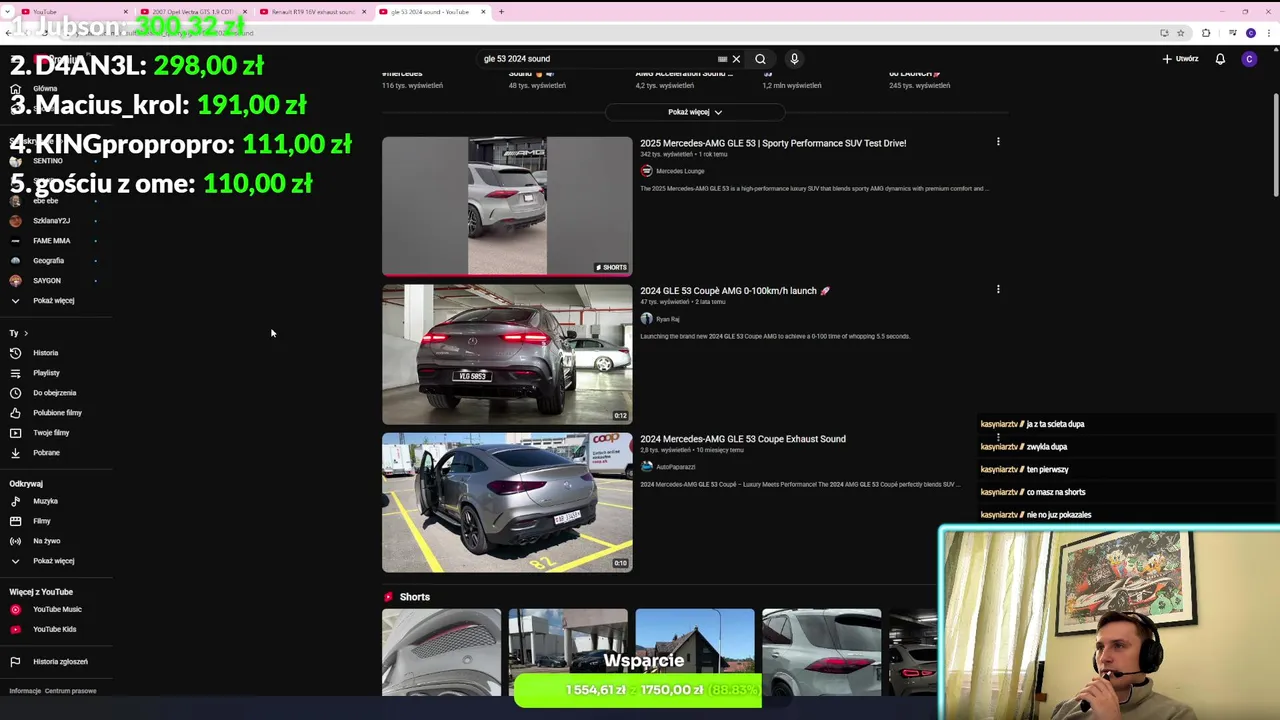
Task: Open Do obejrzenia watch later list
Action: [x=55, y=393]
